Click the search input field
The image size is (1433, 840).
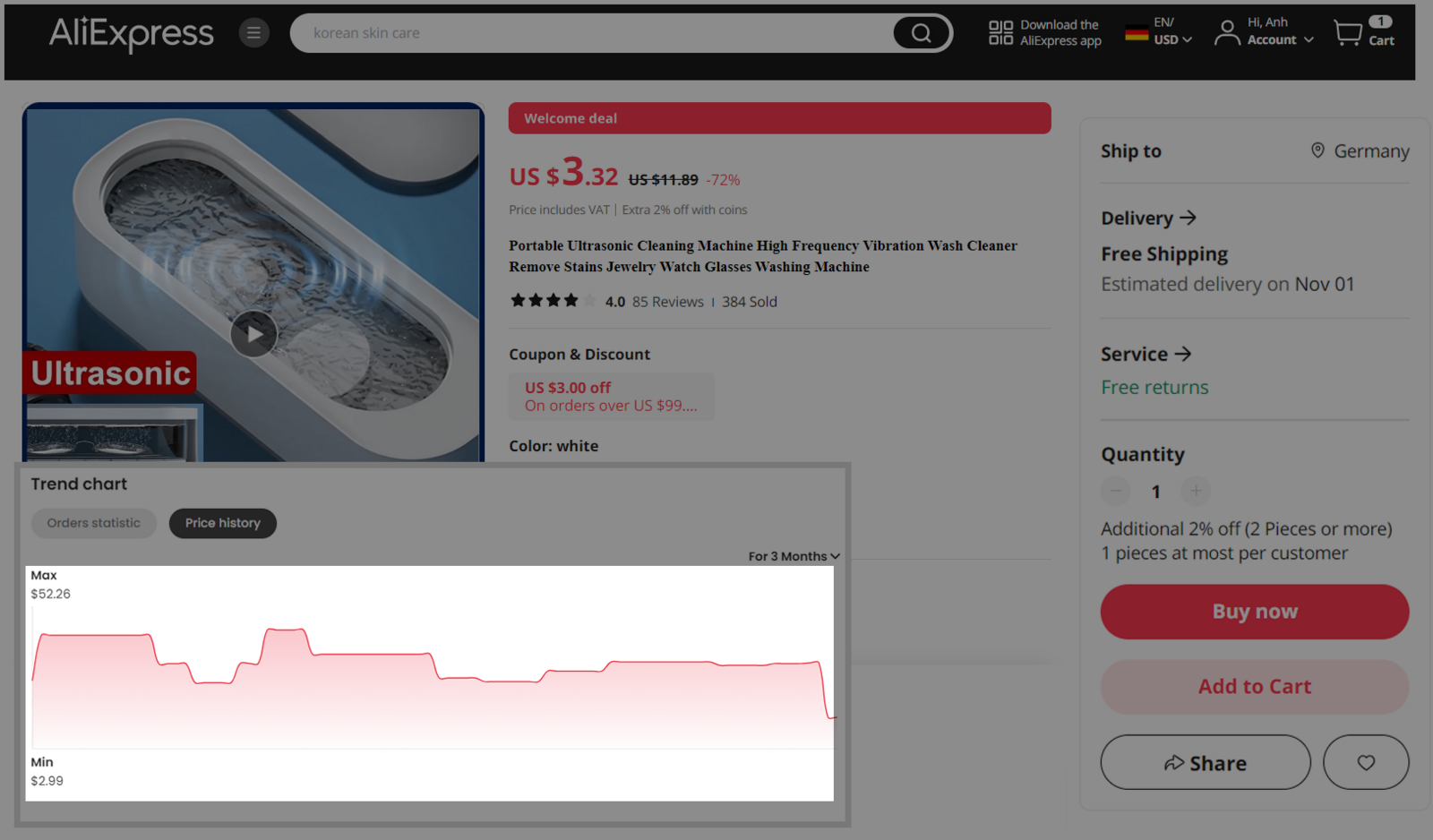click(591, 33)
